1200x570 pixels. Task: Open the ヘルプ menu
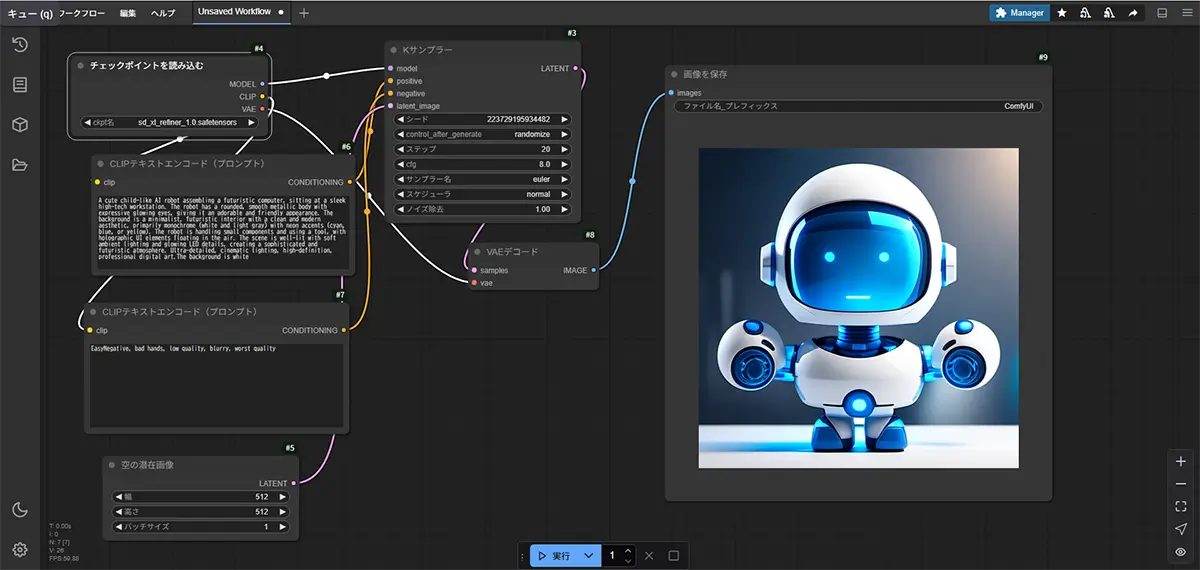[163, 13]
